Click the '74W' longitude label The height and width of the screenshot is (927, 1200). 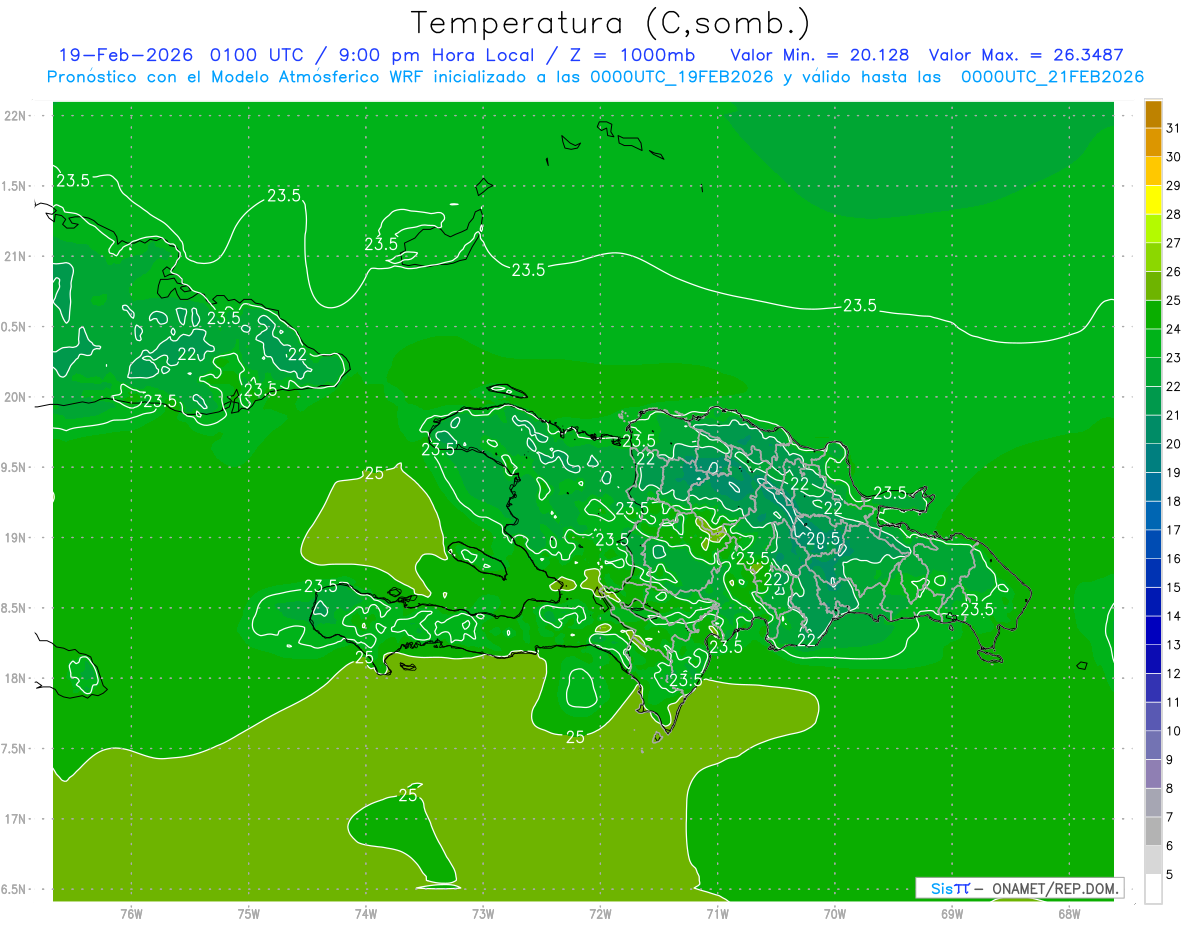pyautogui.click(x=365, y=913)
